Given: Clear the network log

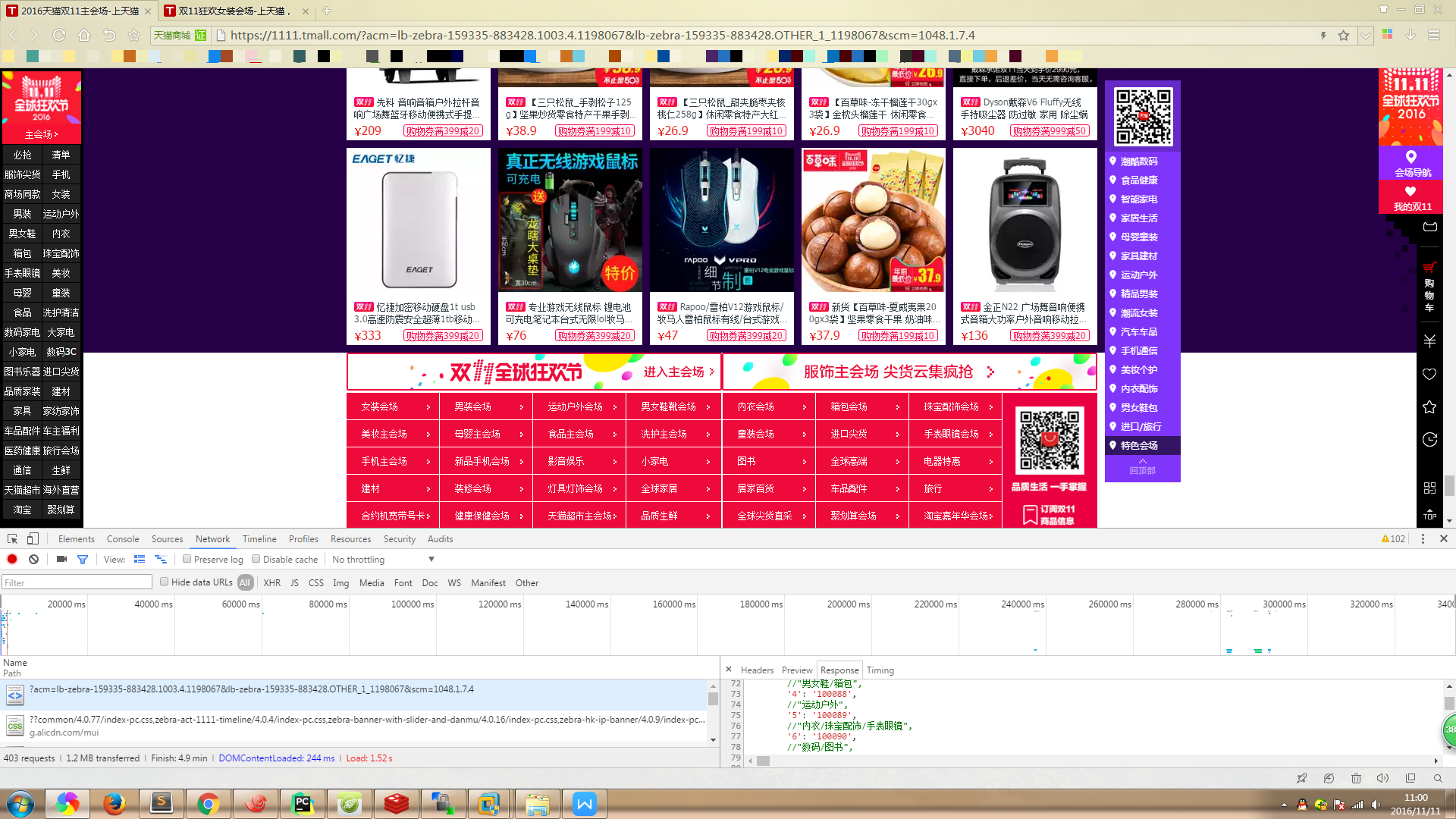Looking at the screenshot, I should 33,560.
